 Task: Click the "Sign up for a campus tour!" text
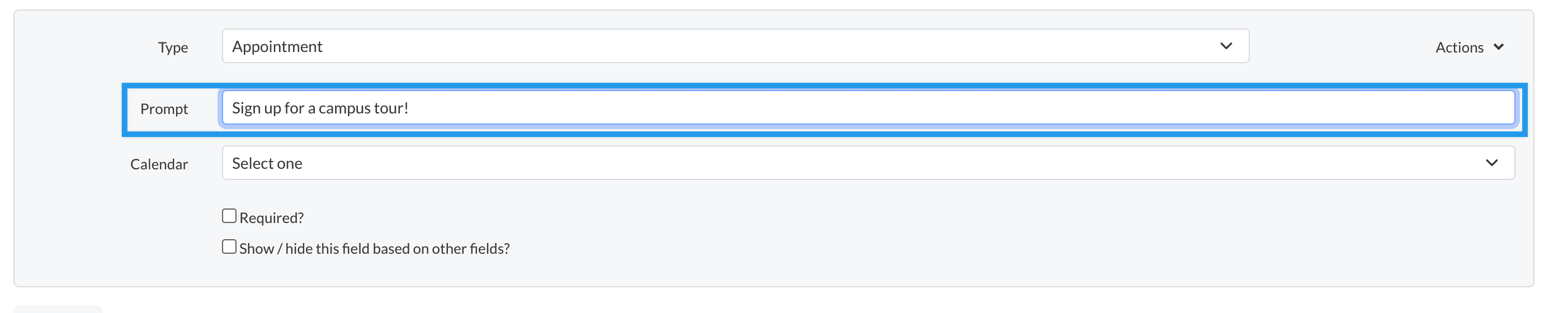pyautogui.click(x=320, y=108)
